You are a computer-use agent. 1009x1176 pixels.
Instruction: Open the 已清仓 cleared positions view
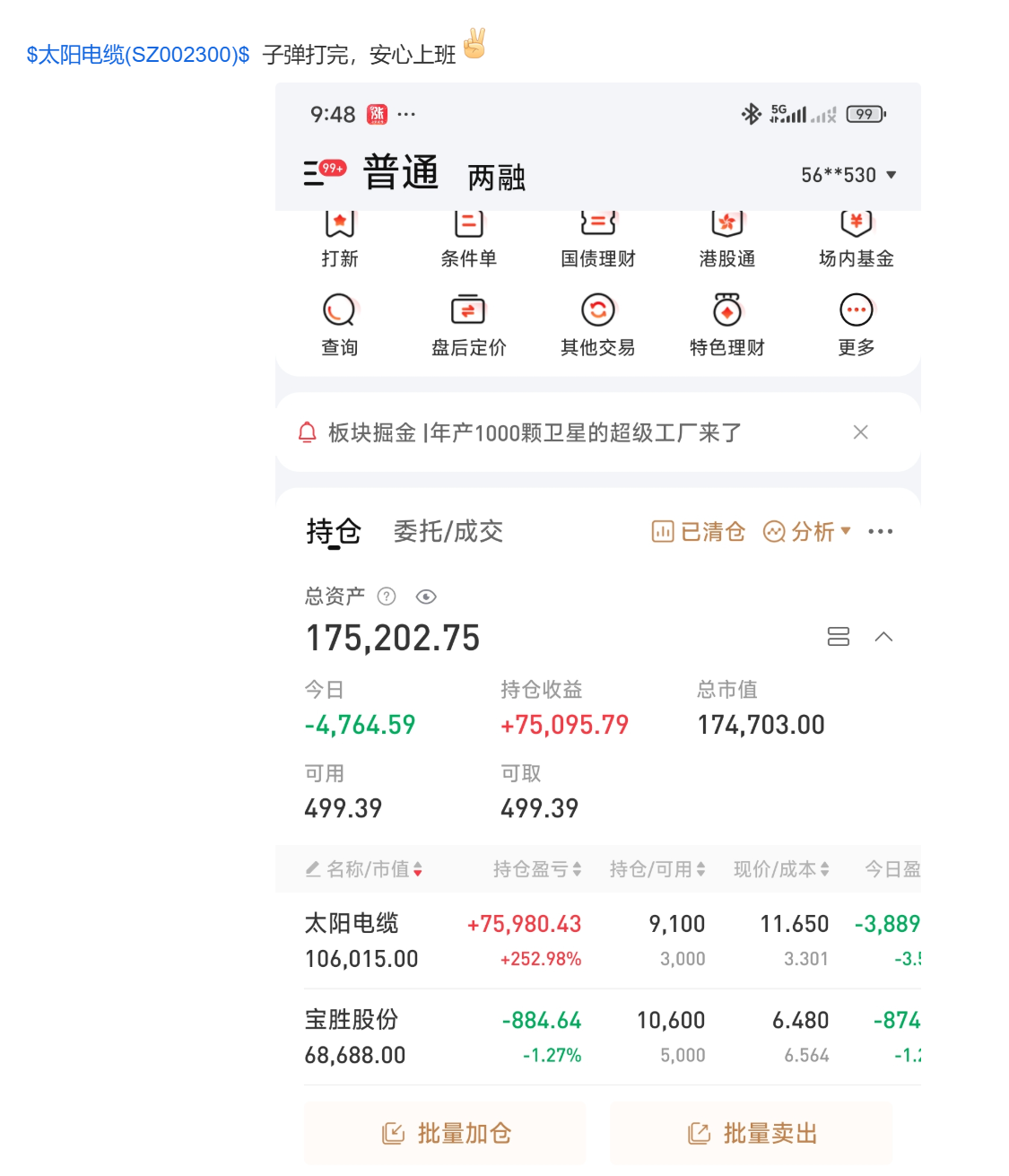[x=699, y=532]
